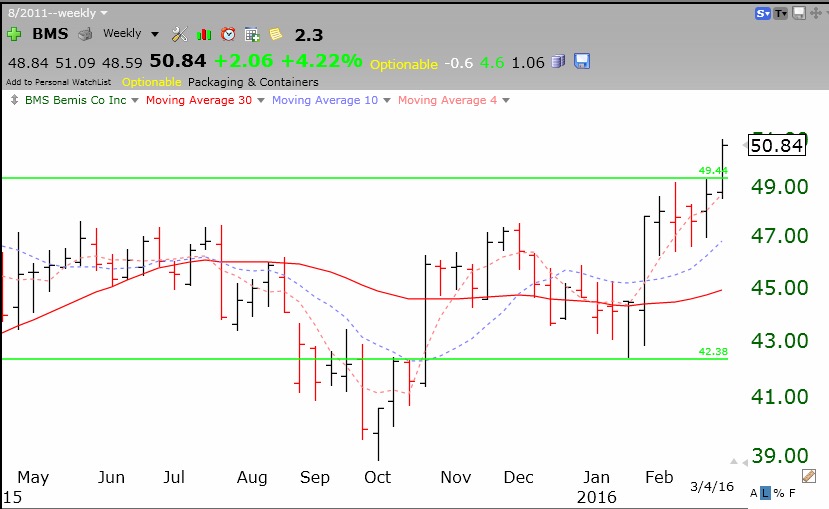The height and width of the screenshot is (509, 829).
Task: Switch to percent scale with % button
Action: (x=778, y=493)
